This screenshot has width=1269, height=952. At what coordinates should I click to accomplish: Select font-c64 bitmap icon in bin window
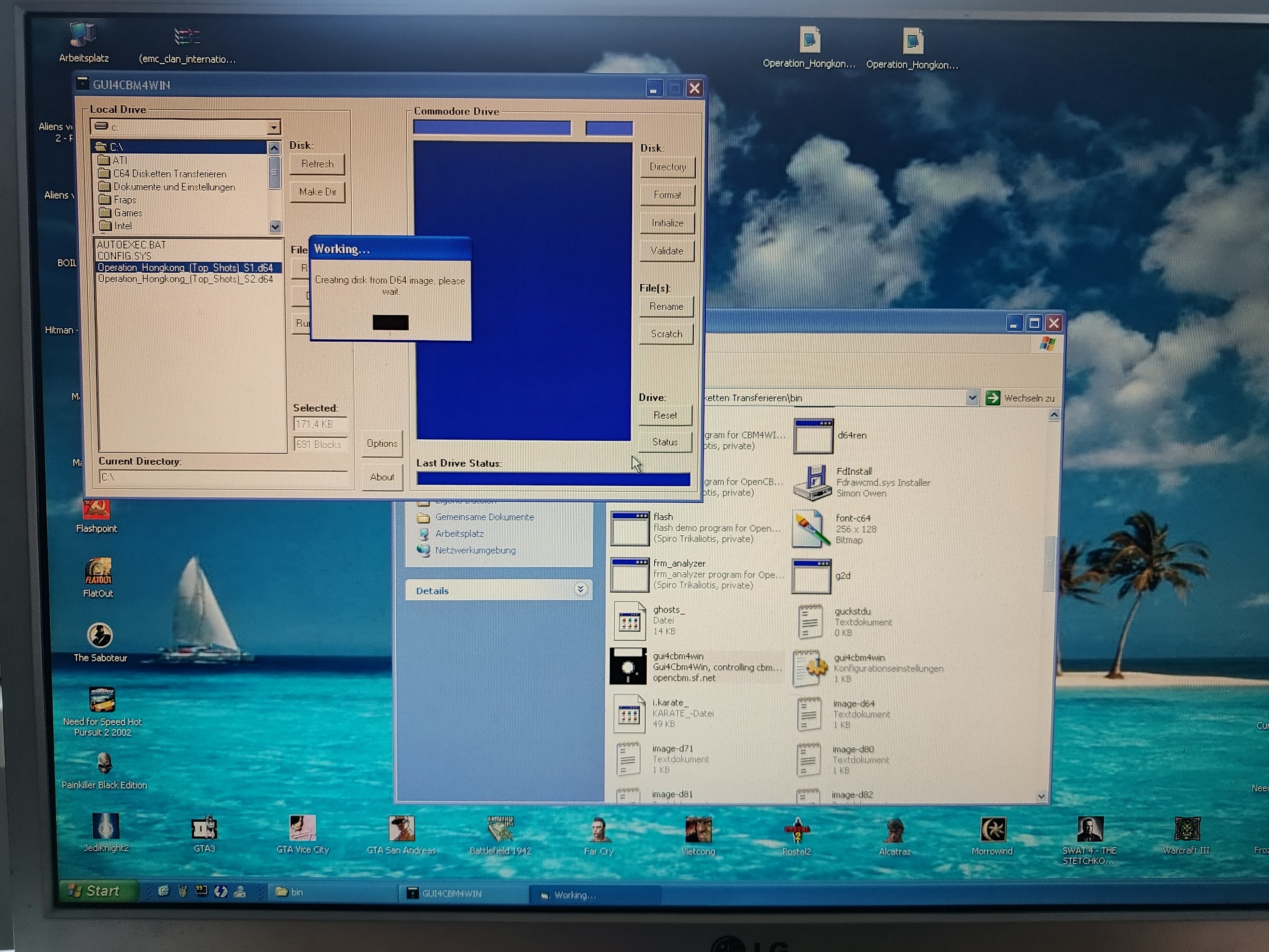pos(810,528)
